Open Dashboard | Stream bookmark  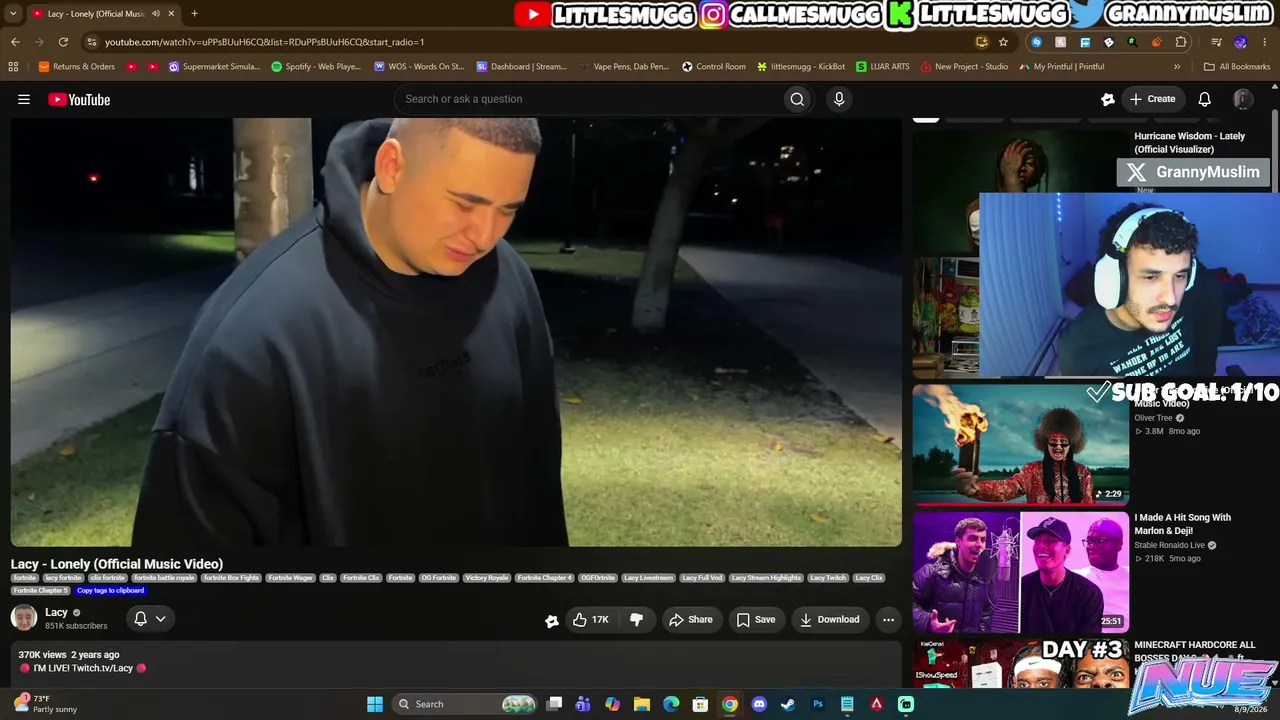pos(522,67)
